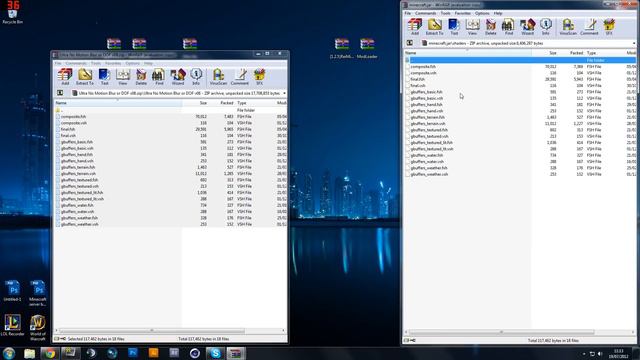Viewport: 640px width, 360px height.
Task: Select composite.fsh in minecraft.jar window
Action: [423, 67]
